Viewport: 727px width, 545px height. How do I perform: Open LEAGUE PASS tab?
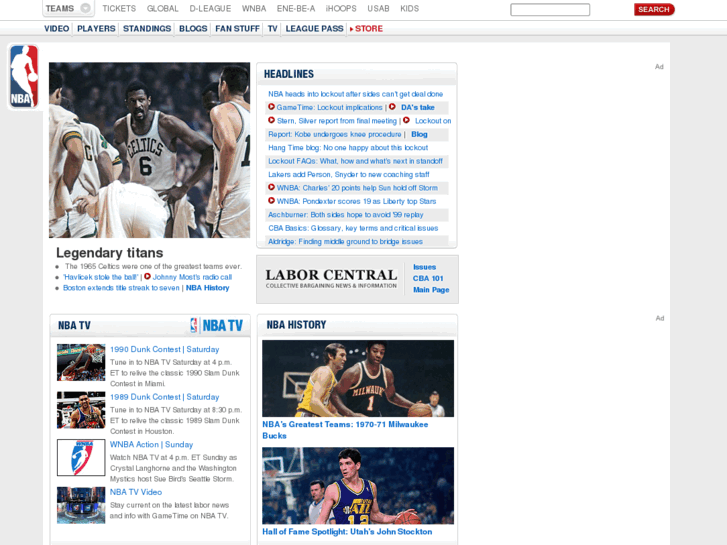(x=314, y=28)
